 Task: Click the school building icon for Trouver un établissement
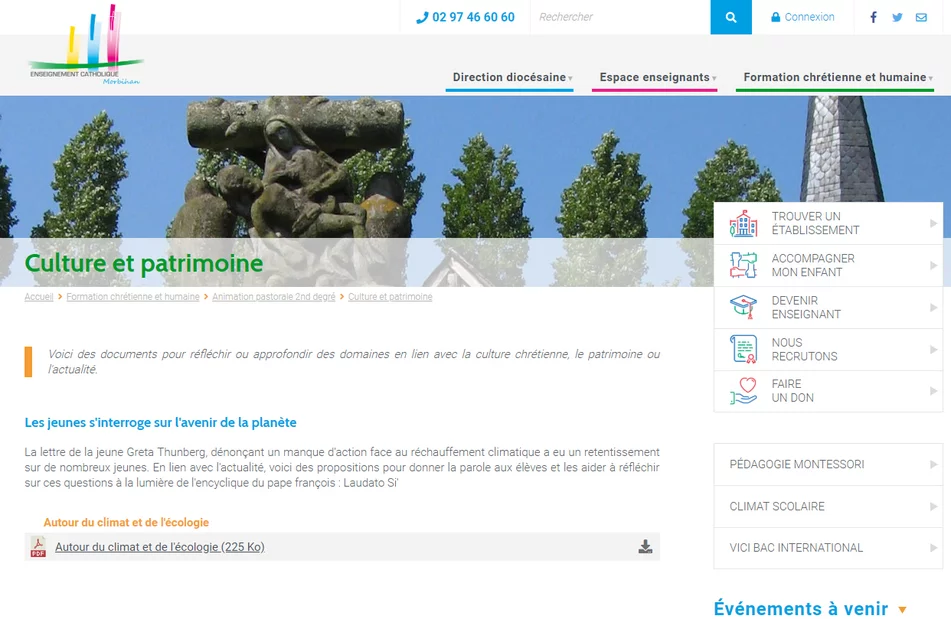coord(743,223)
